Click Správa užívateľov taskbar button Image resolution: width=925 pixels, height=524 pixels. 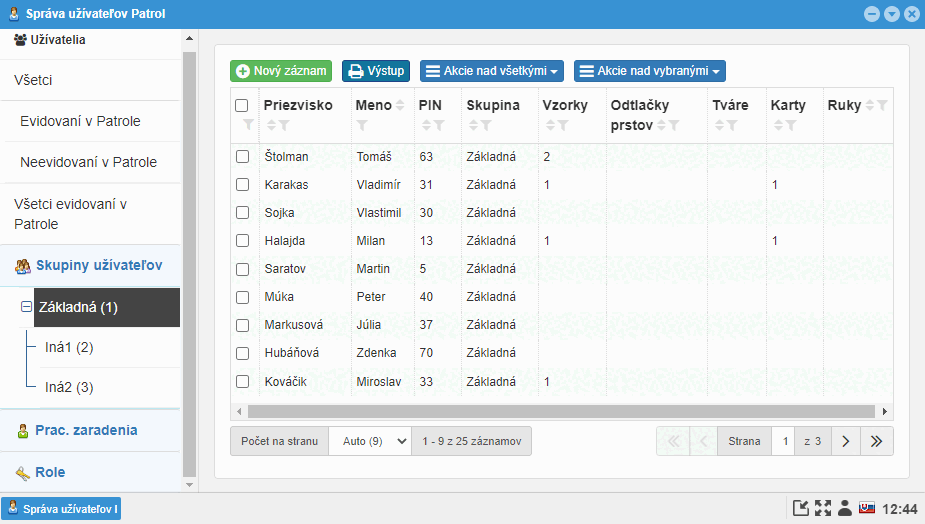tap(61, 509)
